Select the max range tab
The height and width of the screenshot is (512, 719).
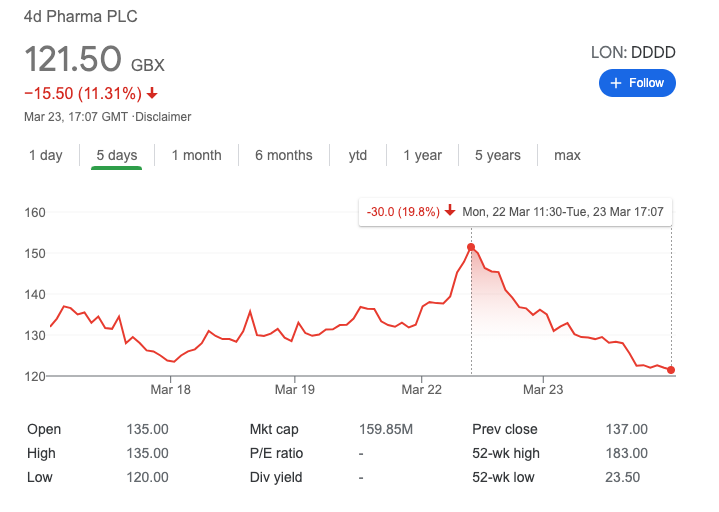pos(567,155)
